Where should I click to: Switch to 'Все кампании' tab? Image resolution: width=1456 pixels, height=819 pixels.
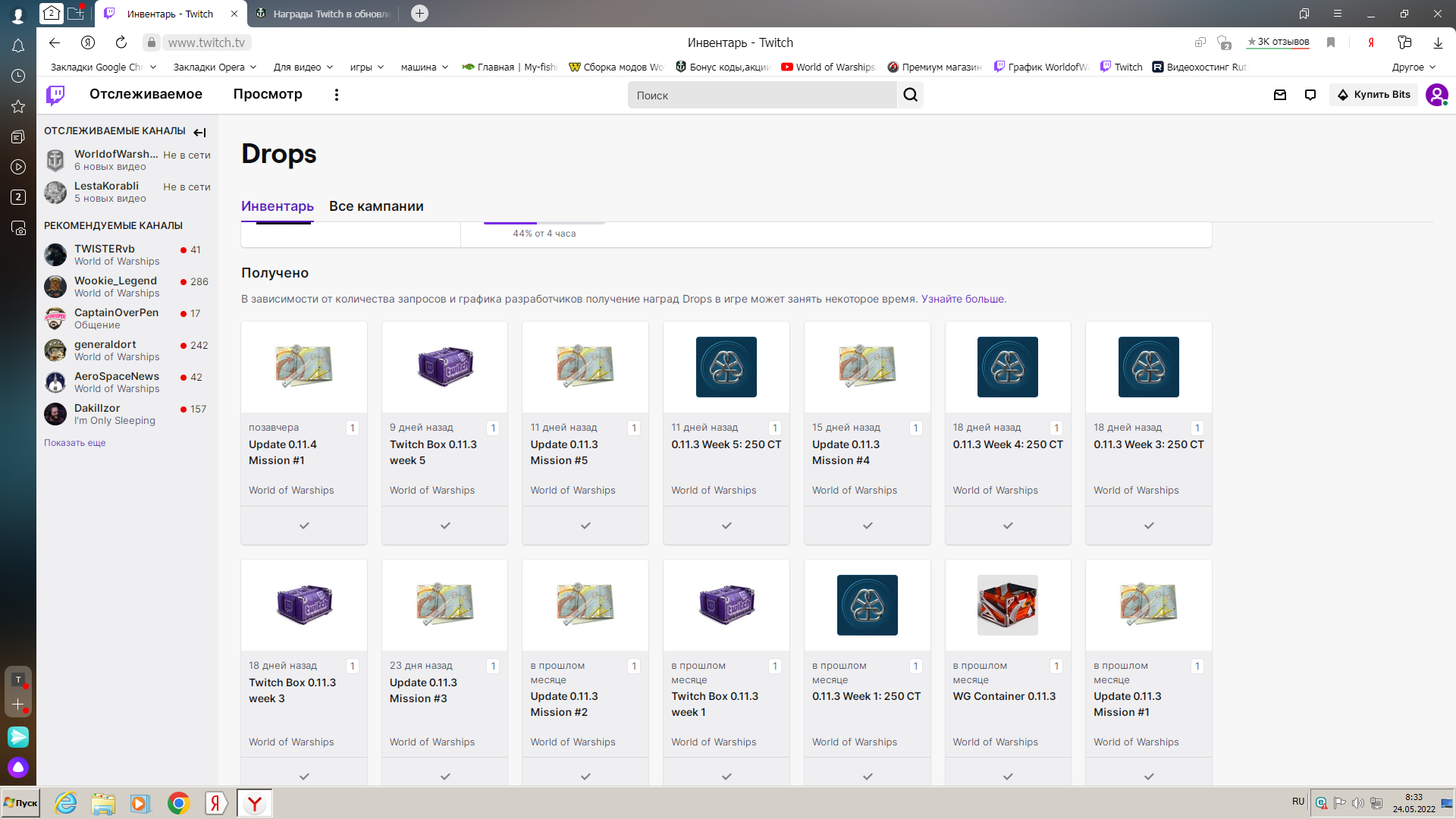376,206
